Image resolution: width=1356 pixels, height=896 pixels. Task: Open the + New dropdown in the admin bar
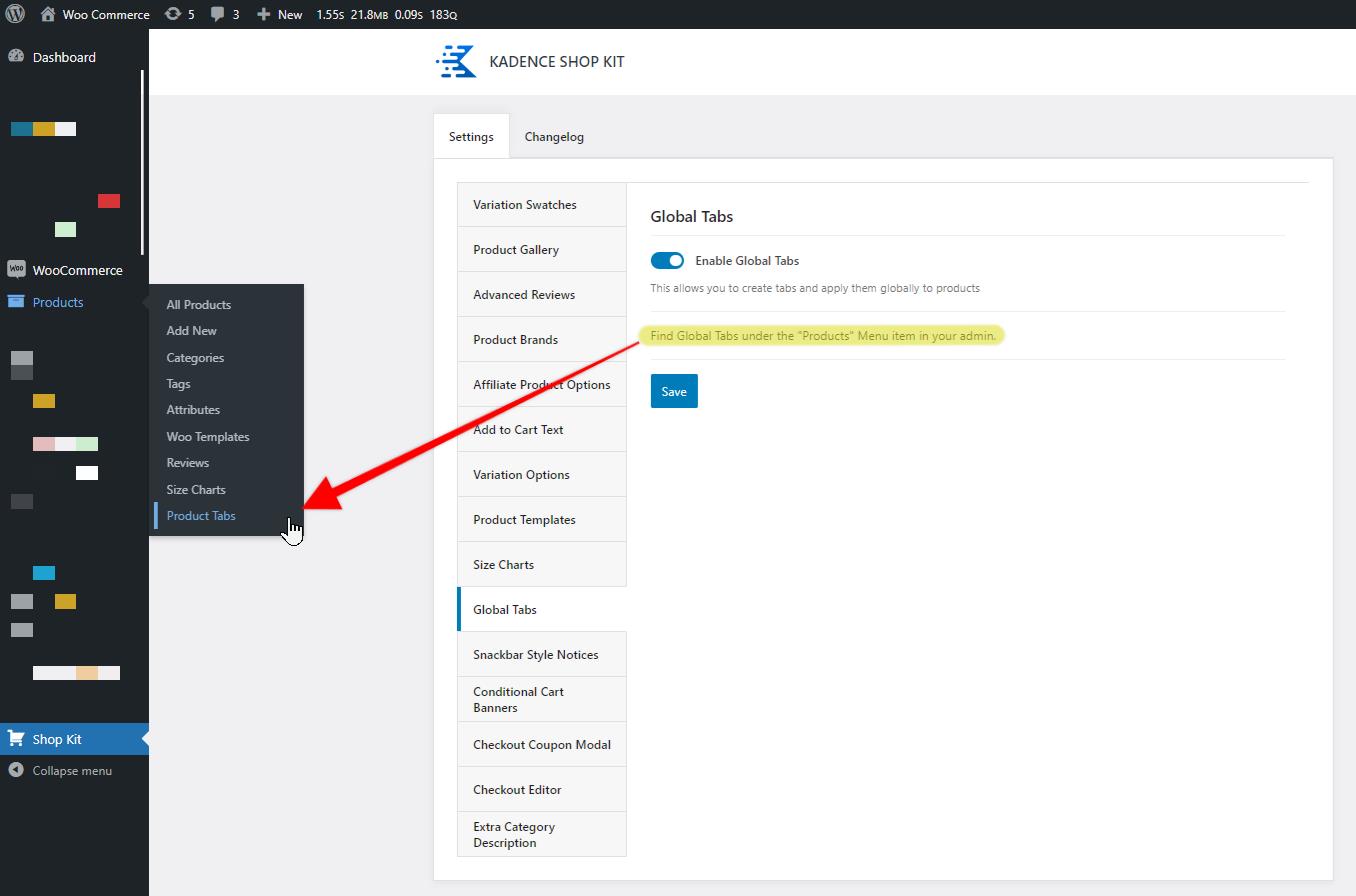[279, 14]
